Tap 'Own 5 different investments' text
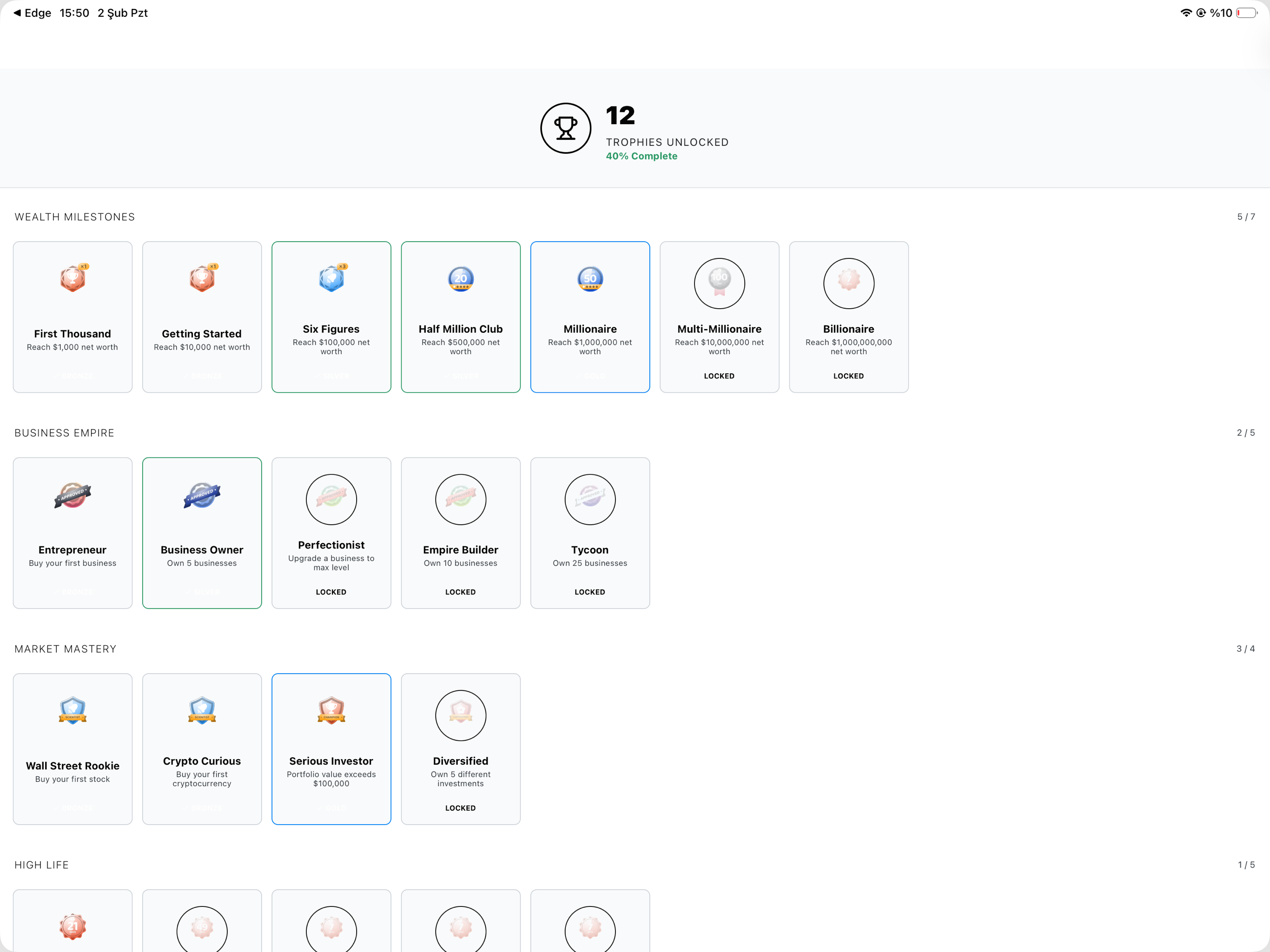This screenshot has height=952, width=1270. click(x=461, y=779)
